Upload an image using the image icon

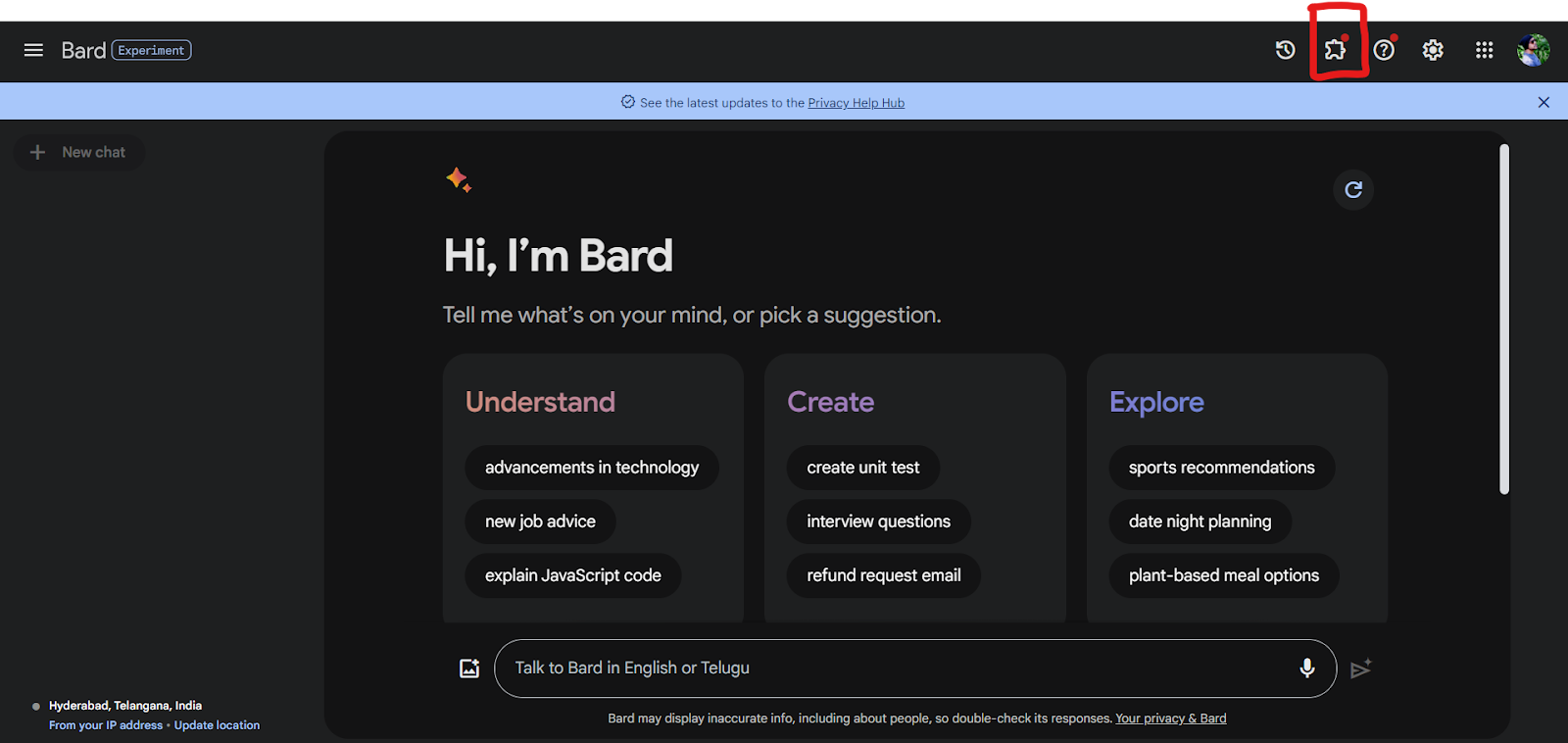[x=469, y=669]
